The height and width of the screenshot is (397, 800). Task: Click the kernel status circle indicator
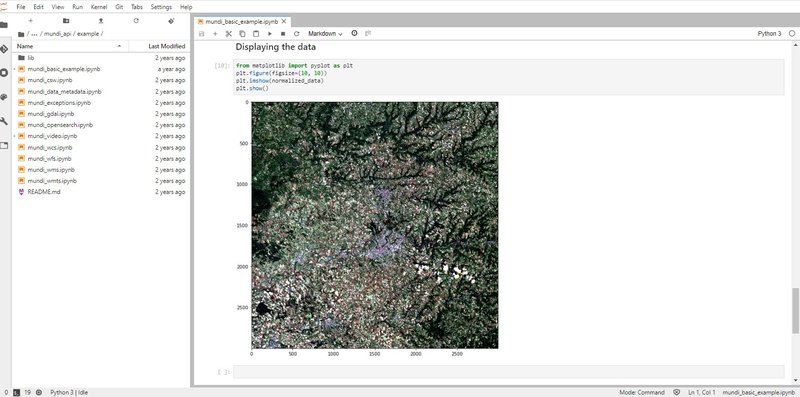(x=792, y=34)
